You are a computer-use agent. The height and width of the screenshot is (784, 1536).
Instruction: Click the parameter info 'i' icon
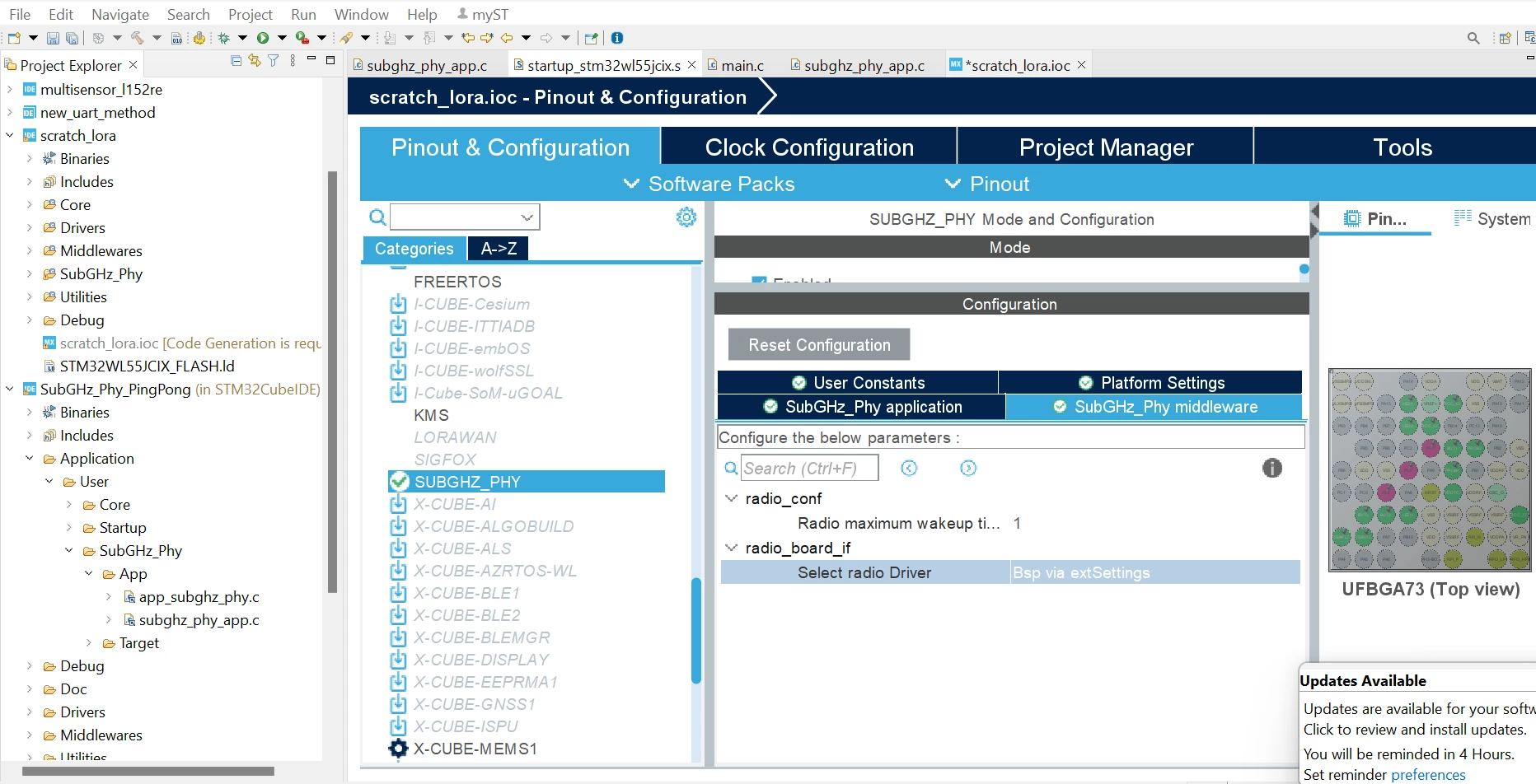[x=1272, y=468]
